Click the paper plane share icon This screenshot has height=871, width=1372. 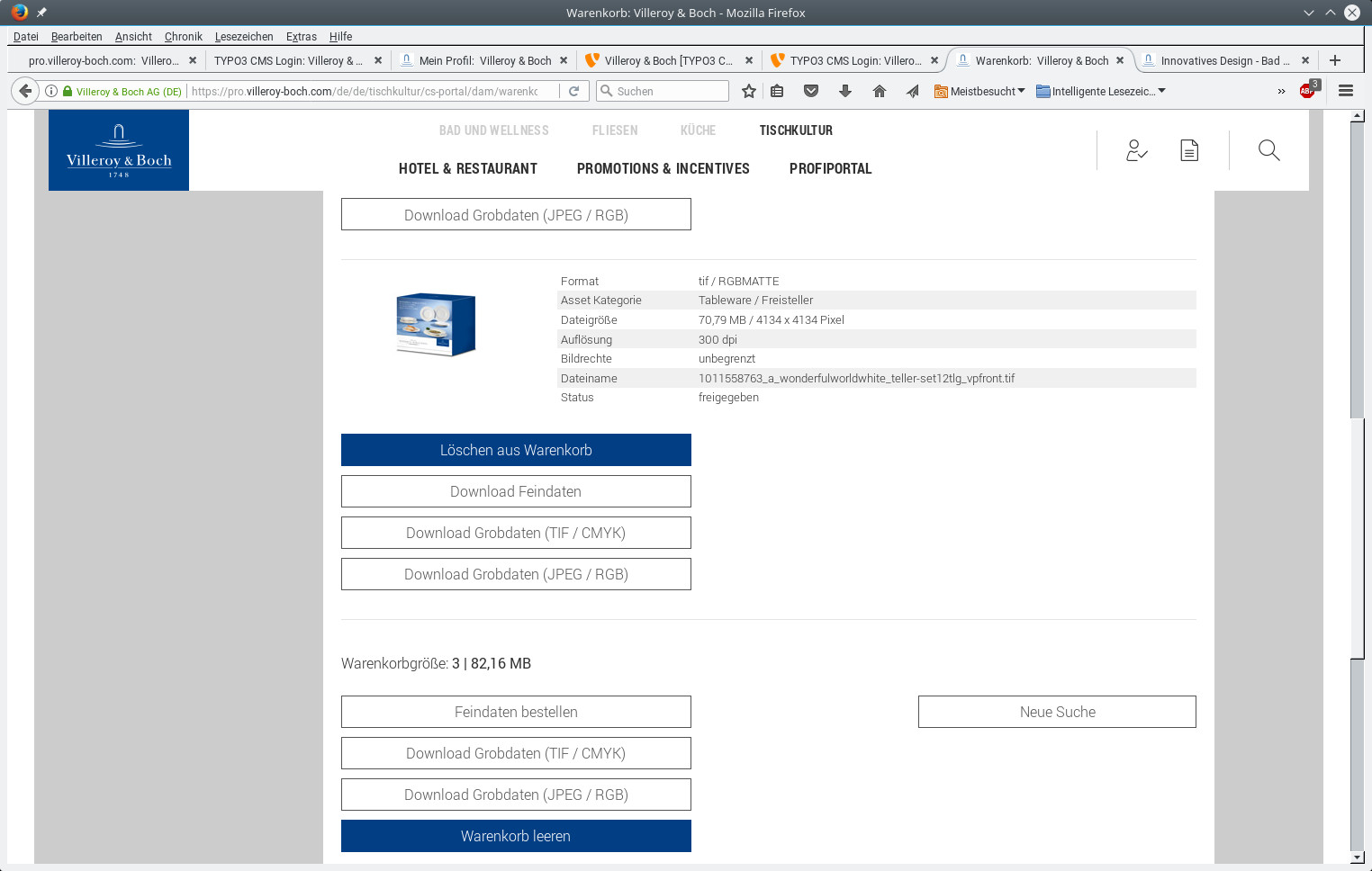click(912, 91)
